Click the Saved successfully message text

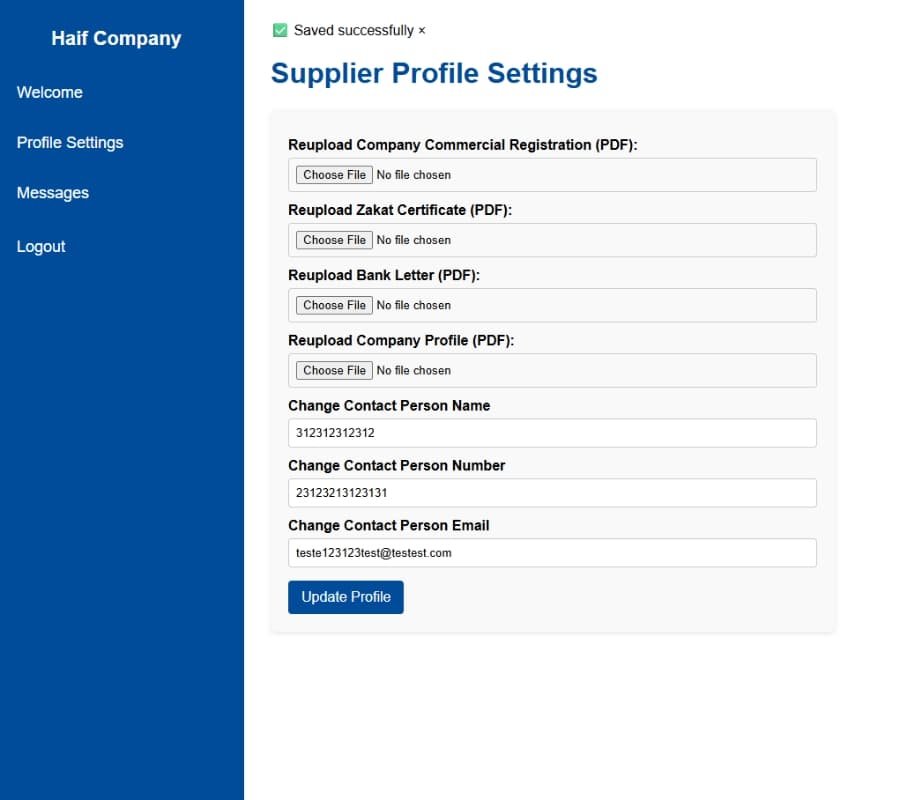click(x=349, y=30)
